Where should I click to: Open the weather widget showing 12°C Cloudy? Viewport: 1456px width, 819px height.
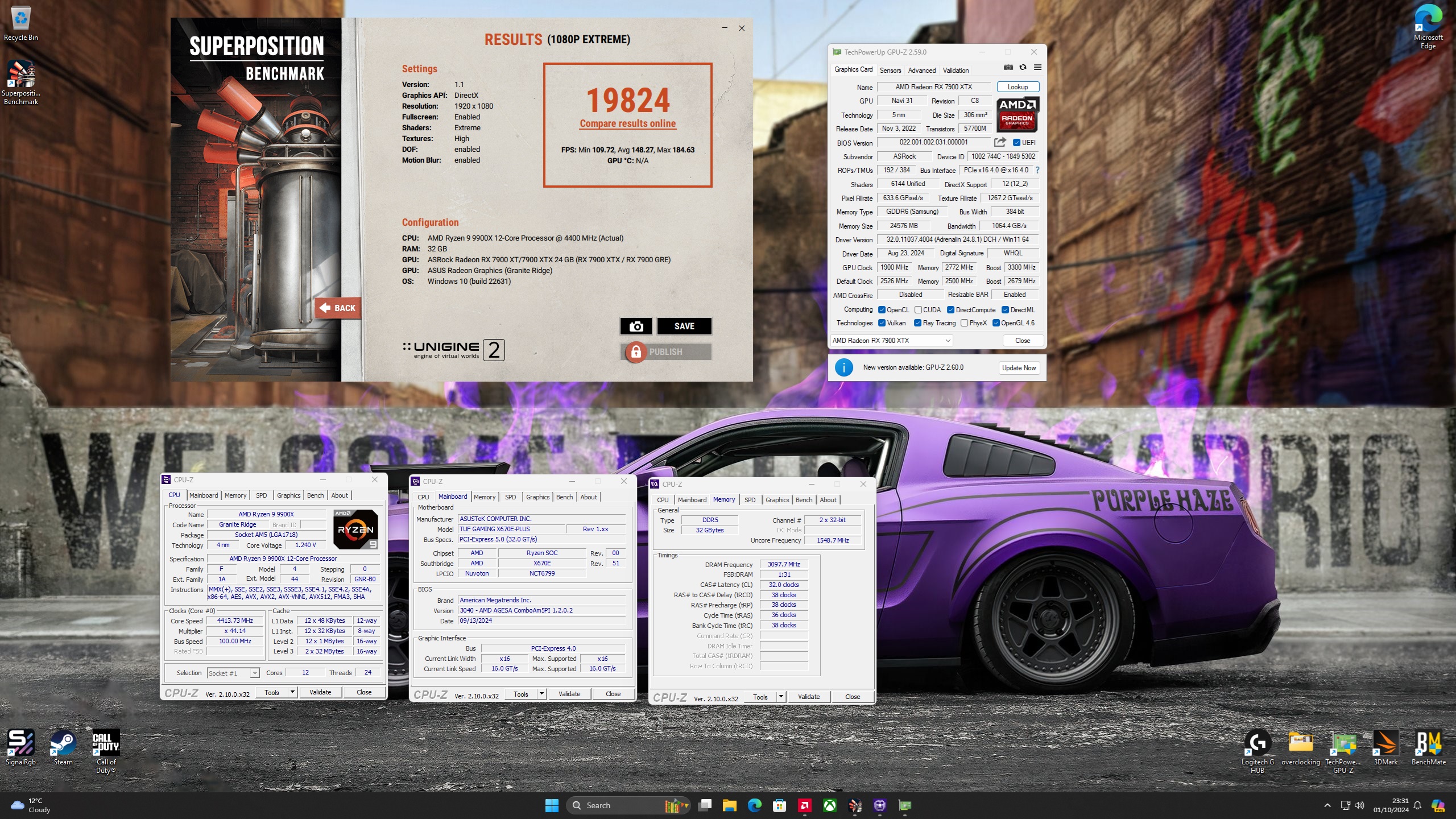[x=31, y=805]
